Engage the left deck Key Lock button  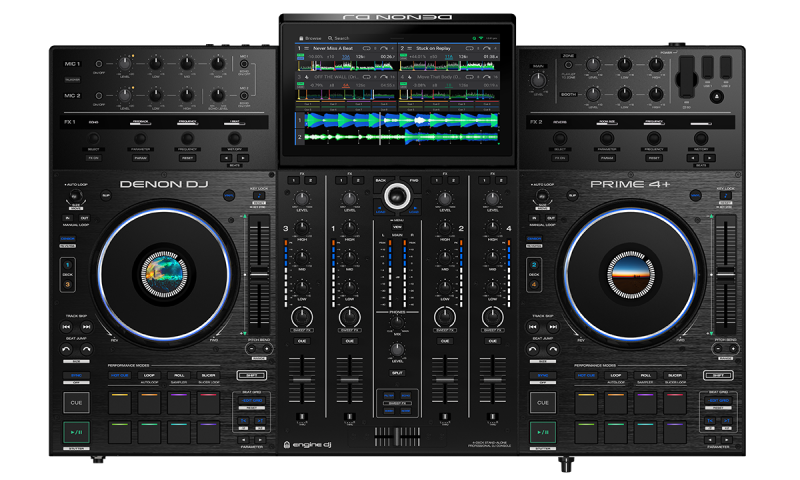pos(259,196)
